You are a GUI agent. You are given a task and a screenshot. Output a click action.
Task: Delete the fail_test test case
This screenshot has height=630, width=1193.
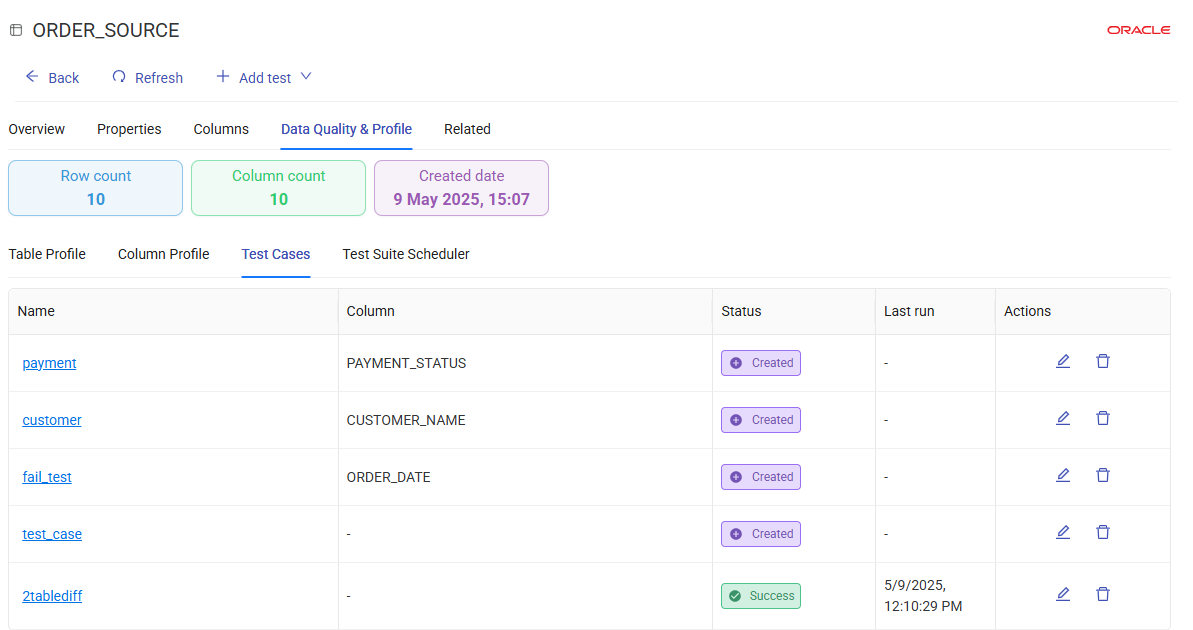click(x=1103, y=476)
